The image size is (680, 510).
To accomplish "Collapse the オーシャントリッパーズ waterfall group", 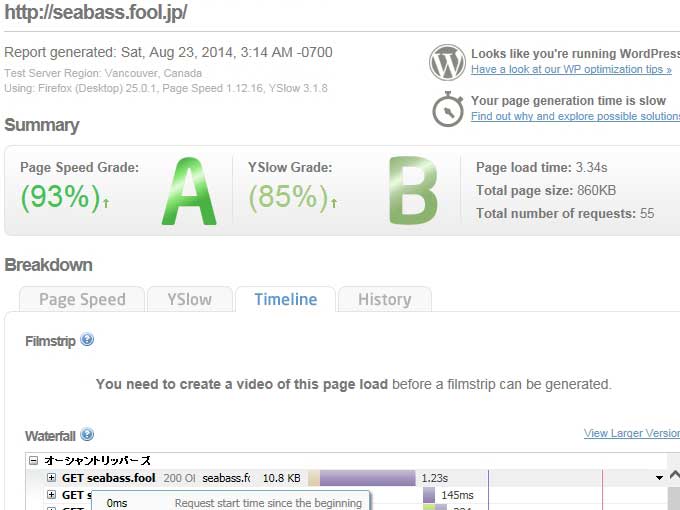I will [34, 461].
